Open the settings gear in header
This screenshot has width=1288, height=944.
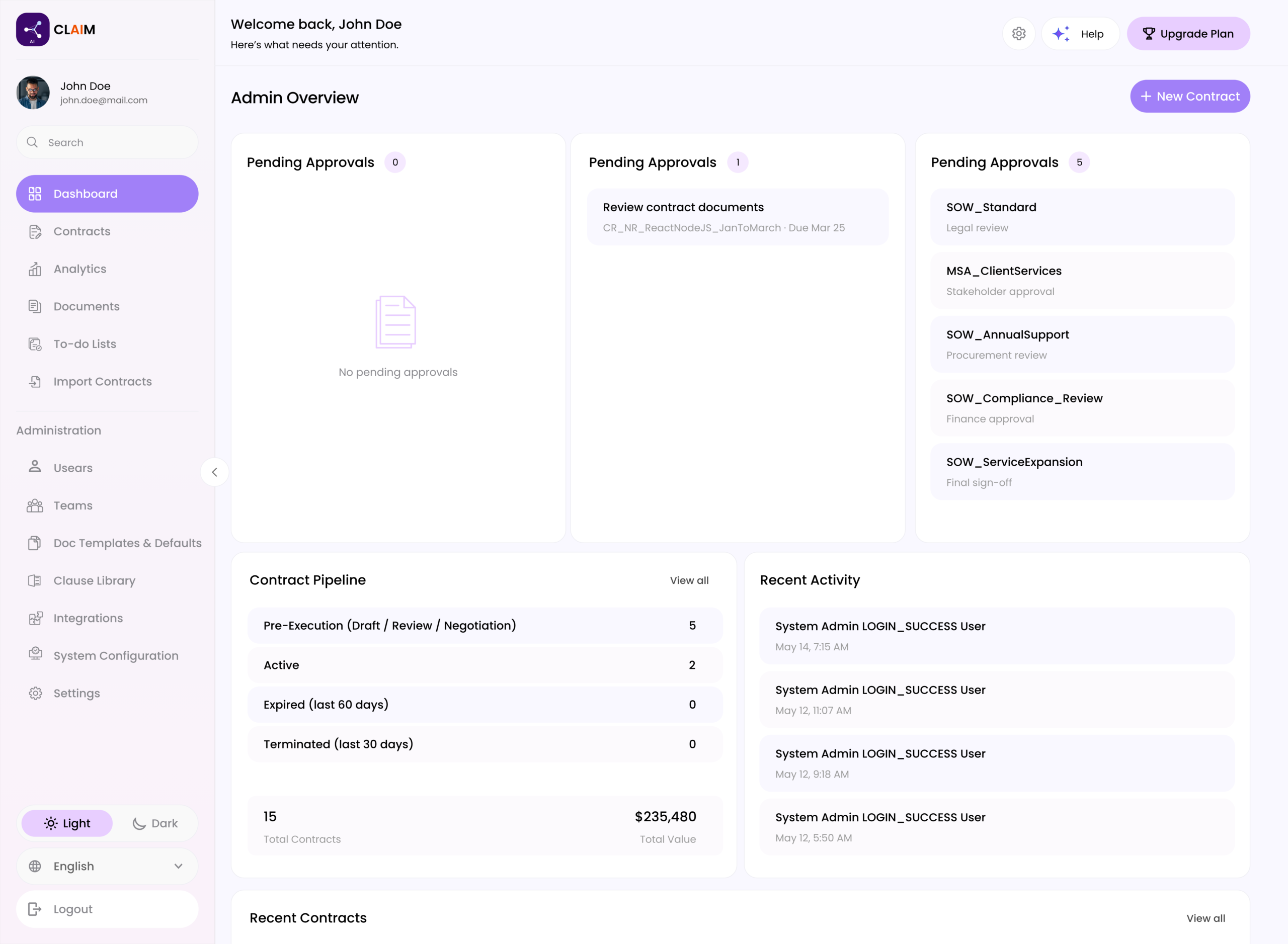pos(1019,34)
